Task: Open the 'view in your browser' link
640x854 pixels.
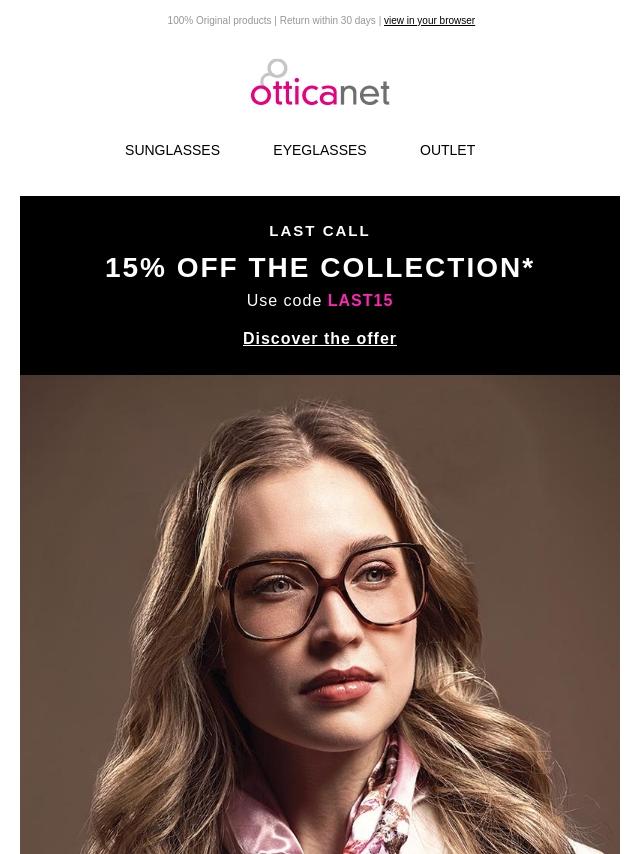Action: pos(429,21)
